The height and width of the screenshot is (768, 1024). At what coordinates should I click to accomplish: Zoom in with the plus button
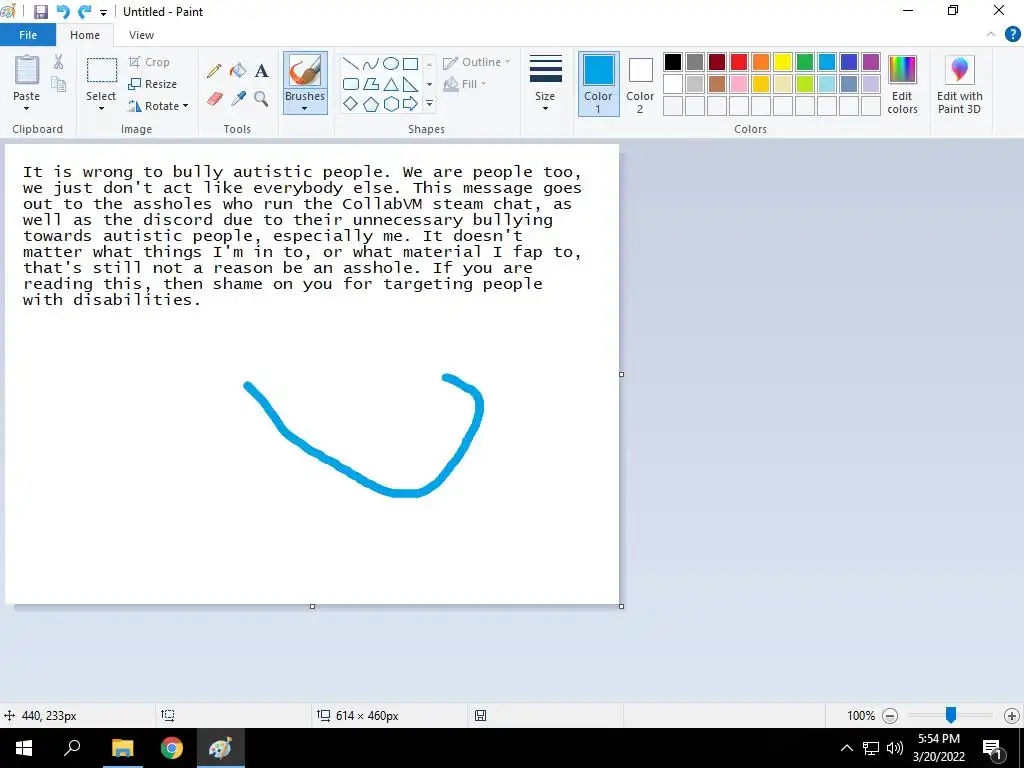point(1012,716)
